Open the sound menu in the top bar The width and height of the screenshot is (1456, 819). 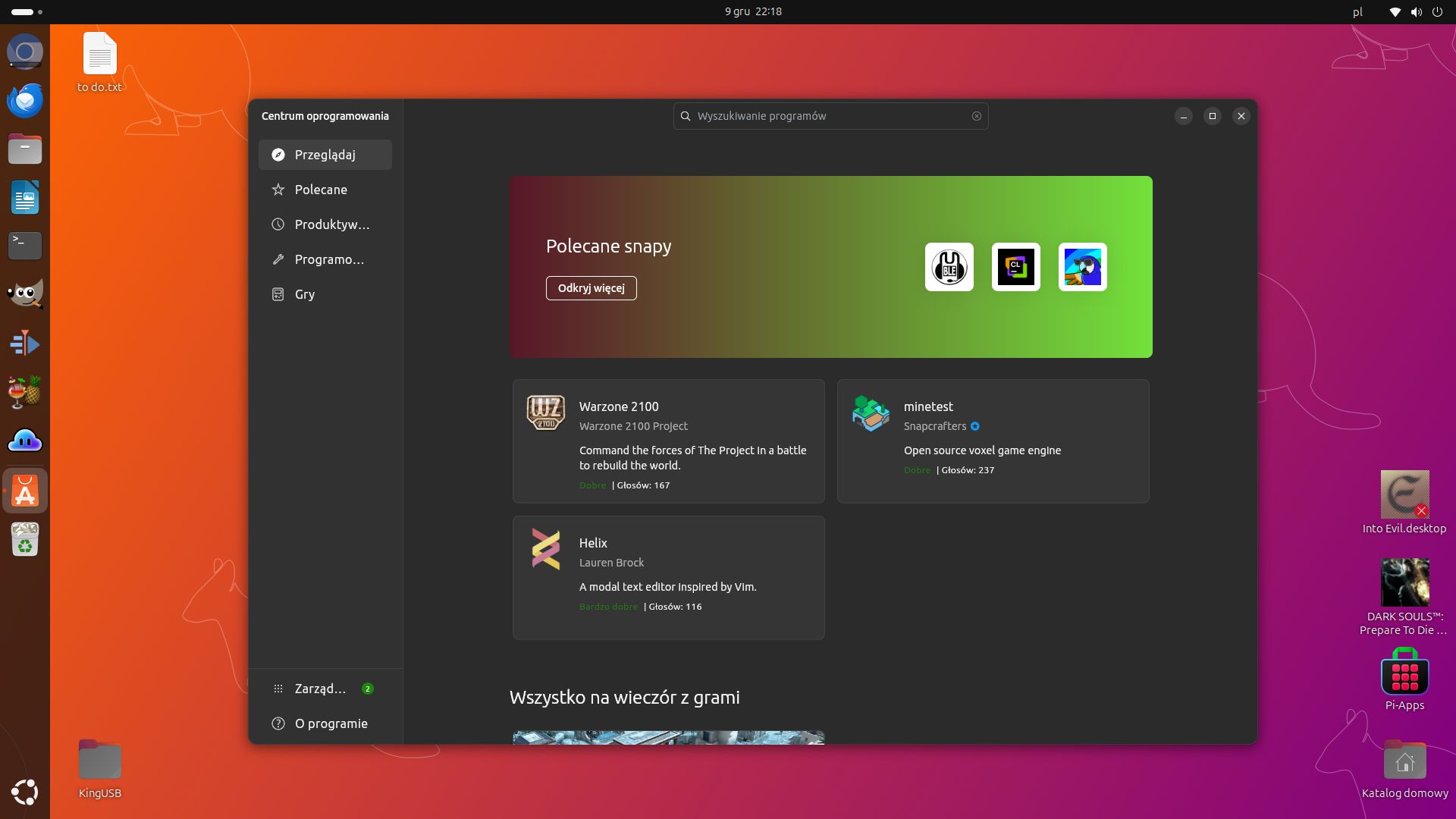pos(1415,11)
